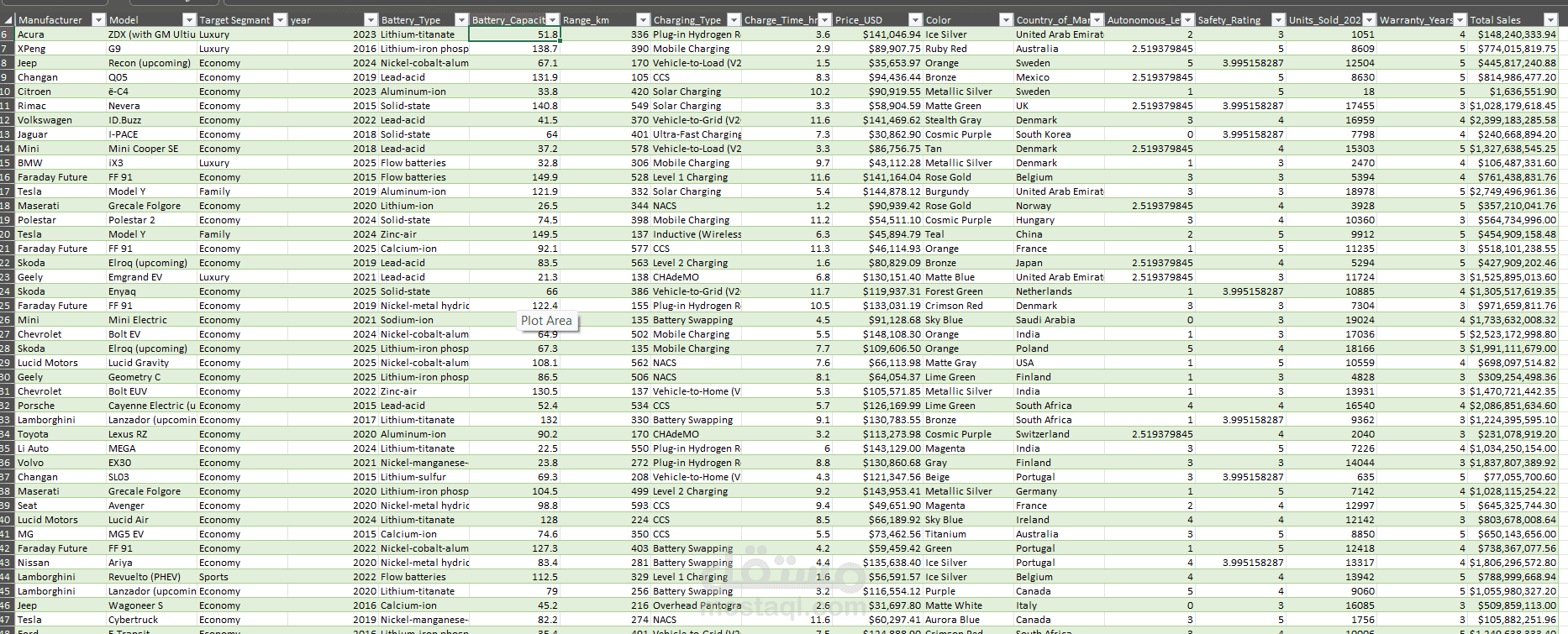1568x634 pixels.
Task: Click the BMW manufacturer cell
Action: coord(61,163)
